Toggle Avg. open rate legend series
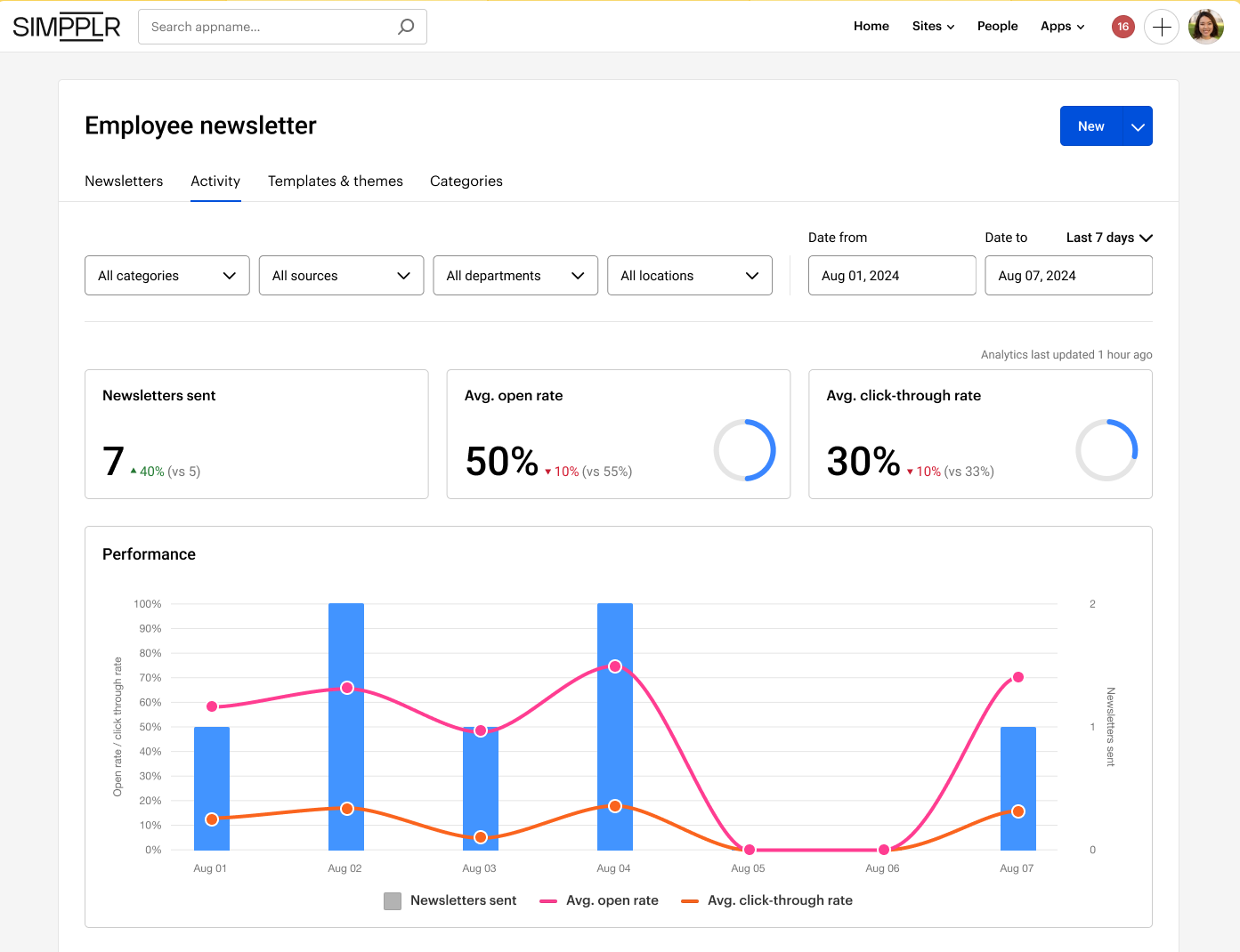This screenshot has height=952, width=1240. click(x=599, y=900)
